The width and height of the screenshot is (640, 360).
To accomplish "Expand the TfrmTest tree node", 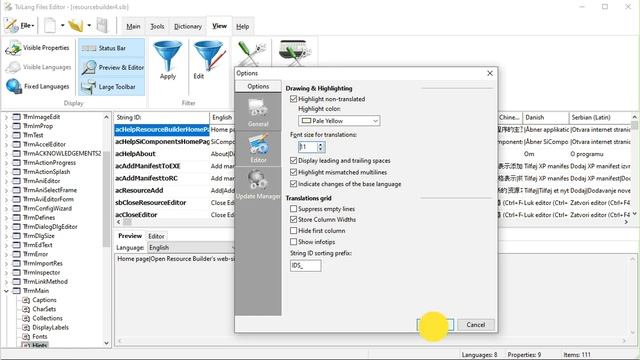I will [x=6, y=135].
